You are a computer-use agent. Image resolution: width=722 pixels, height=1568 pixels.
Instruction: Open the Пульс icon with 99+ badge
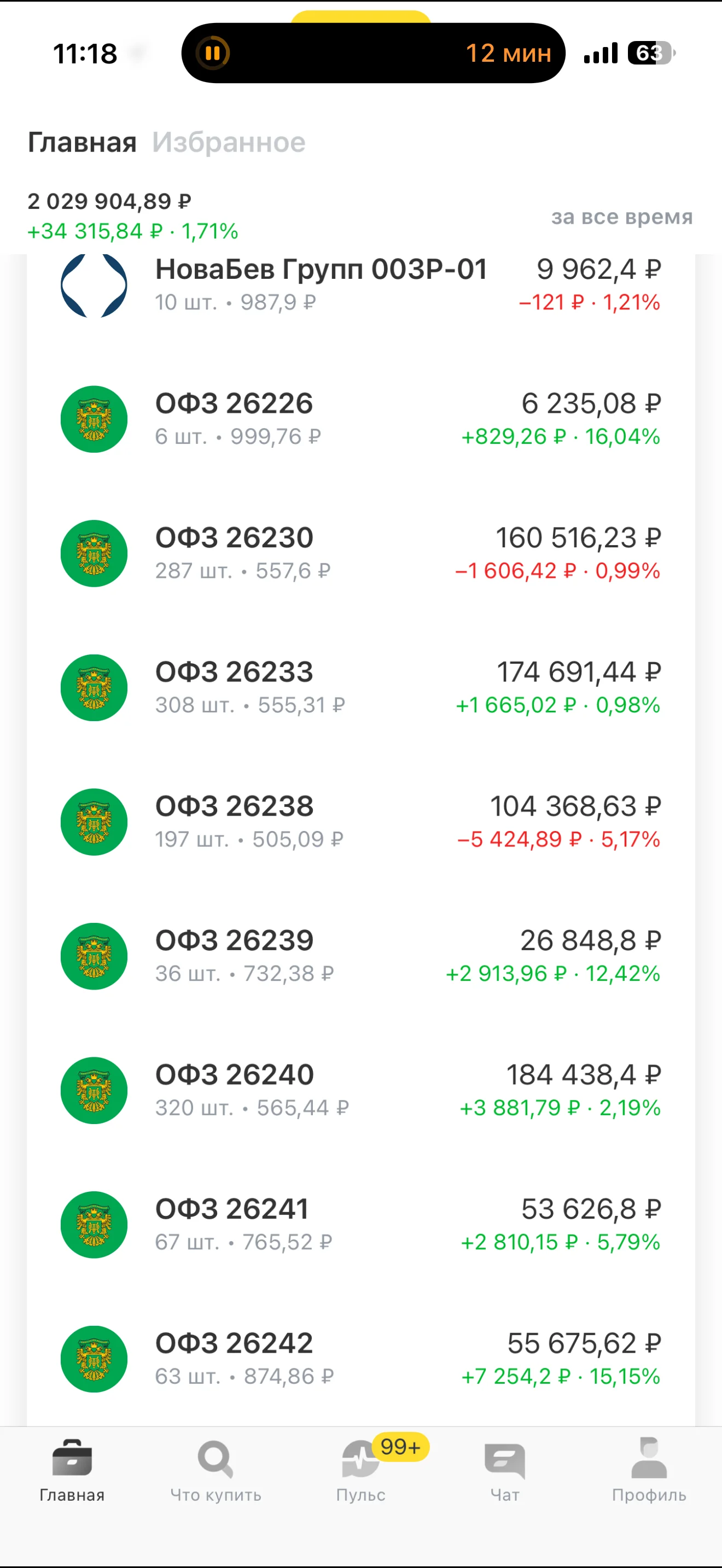coord(361,1459)
